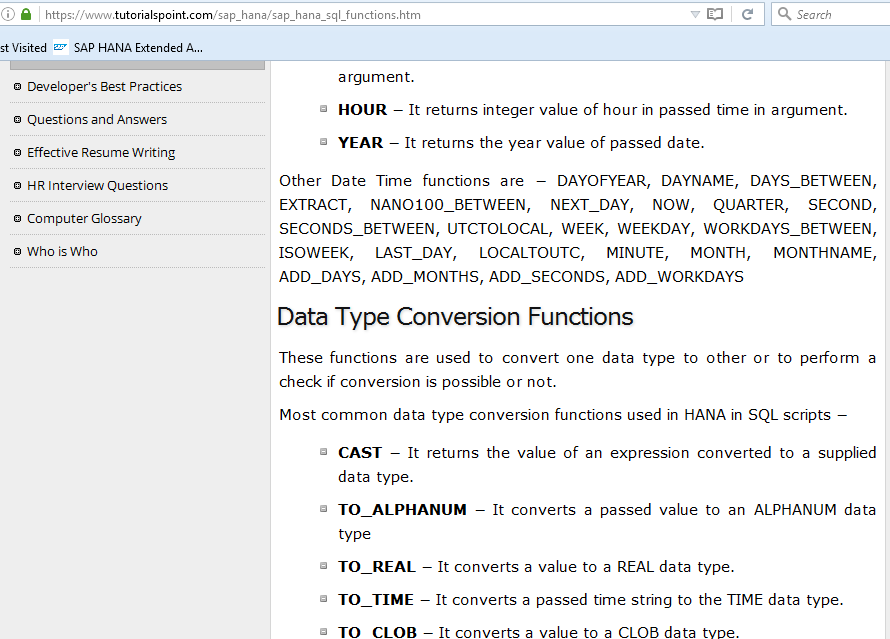890x639 pixels.
Task: Go to Questions and Answers page
Action: (x=97, y=119)
